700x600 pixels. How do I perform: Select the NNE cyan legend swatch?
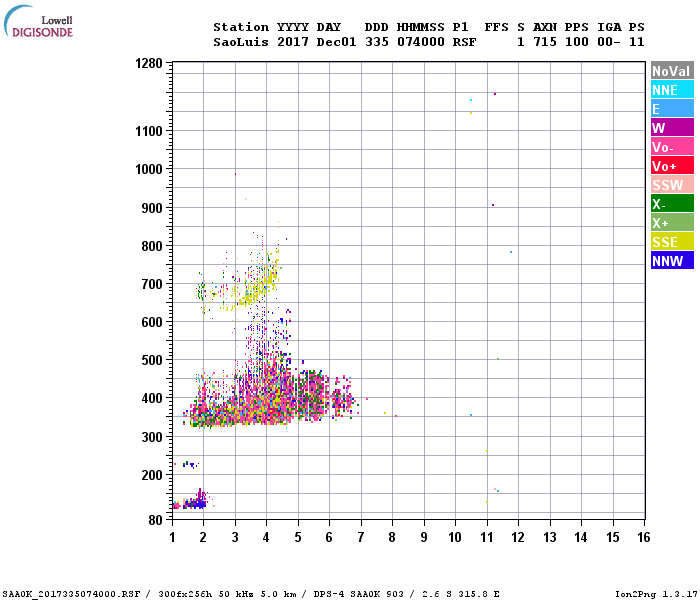pos(672,90)
